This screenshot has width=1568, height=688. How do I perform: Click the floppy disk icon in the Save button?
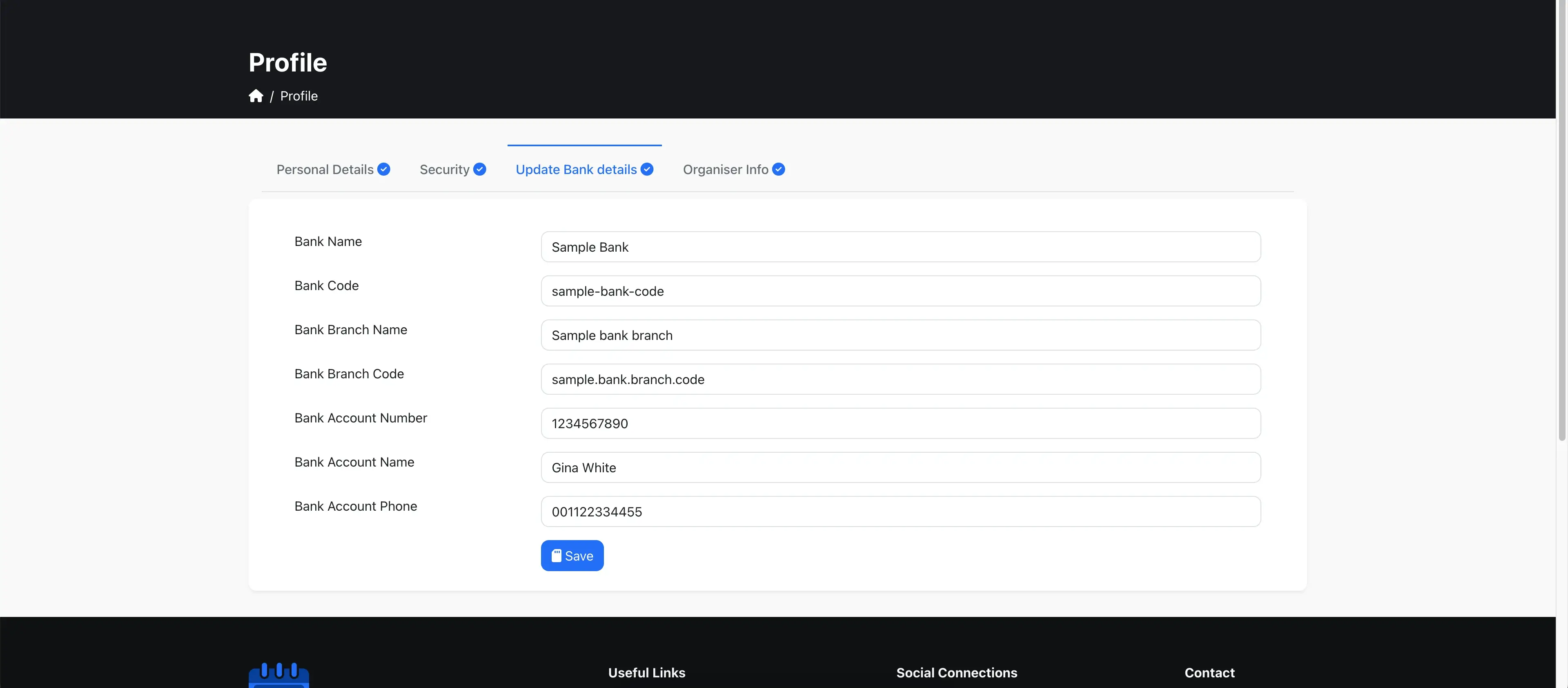pos(557,555)
